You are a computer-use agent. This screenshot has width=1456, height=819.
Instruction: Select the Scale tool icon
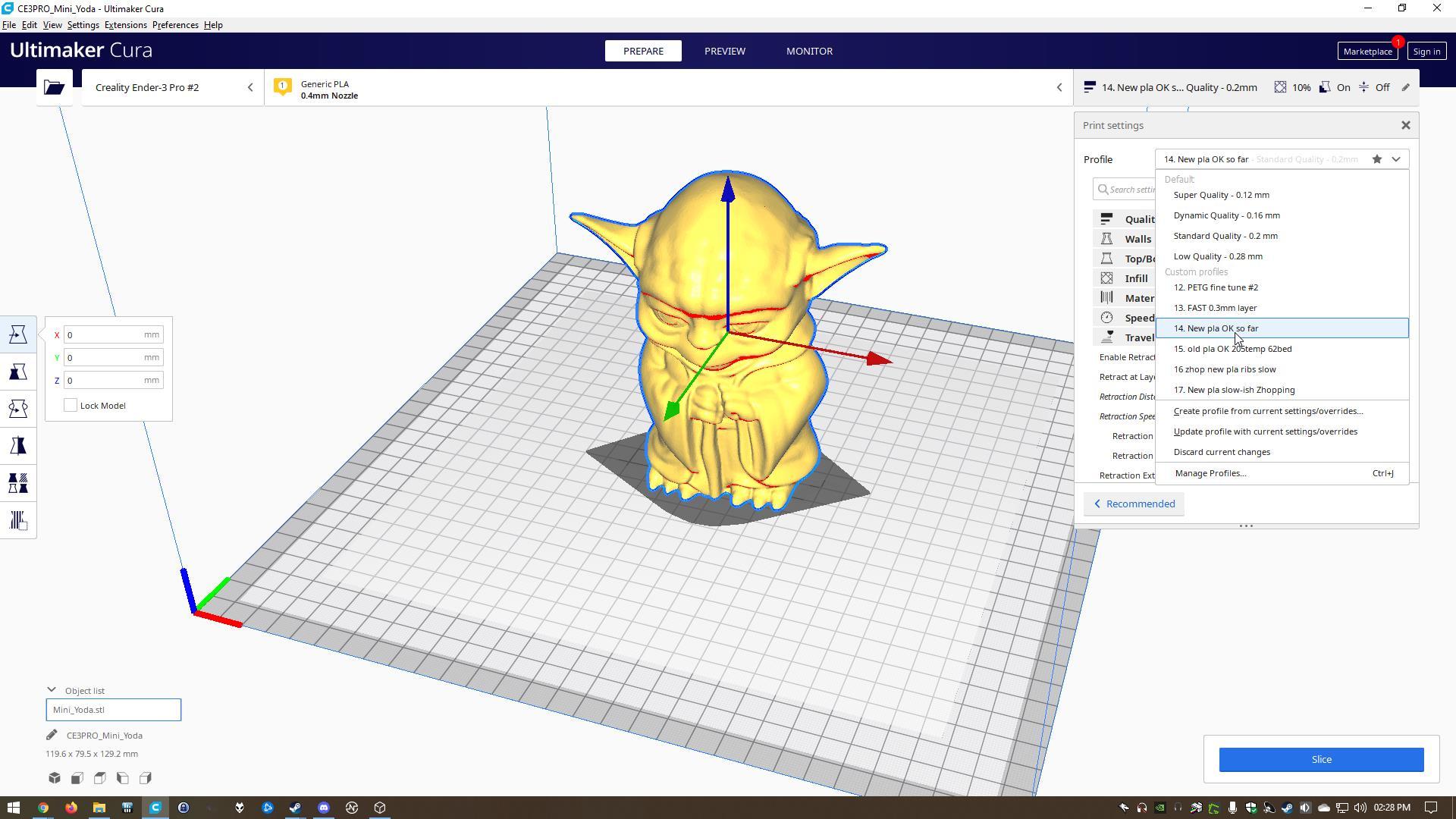pyautogui.click(x=18, y=372)
